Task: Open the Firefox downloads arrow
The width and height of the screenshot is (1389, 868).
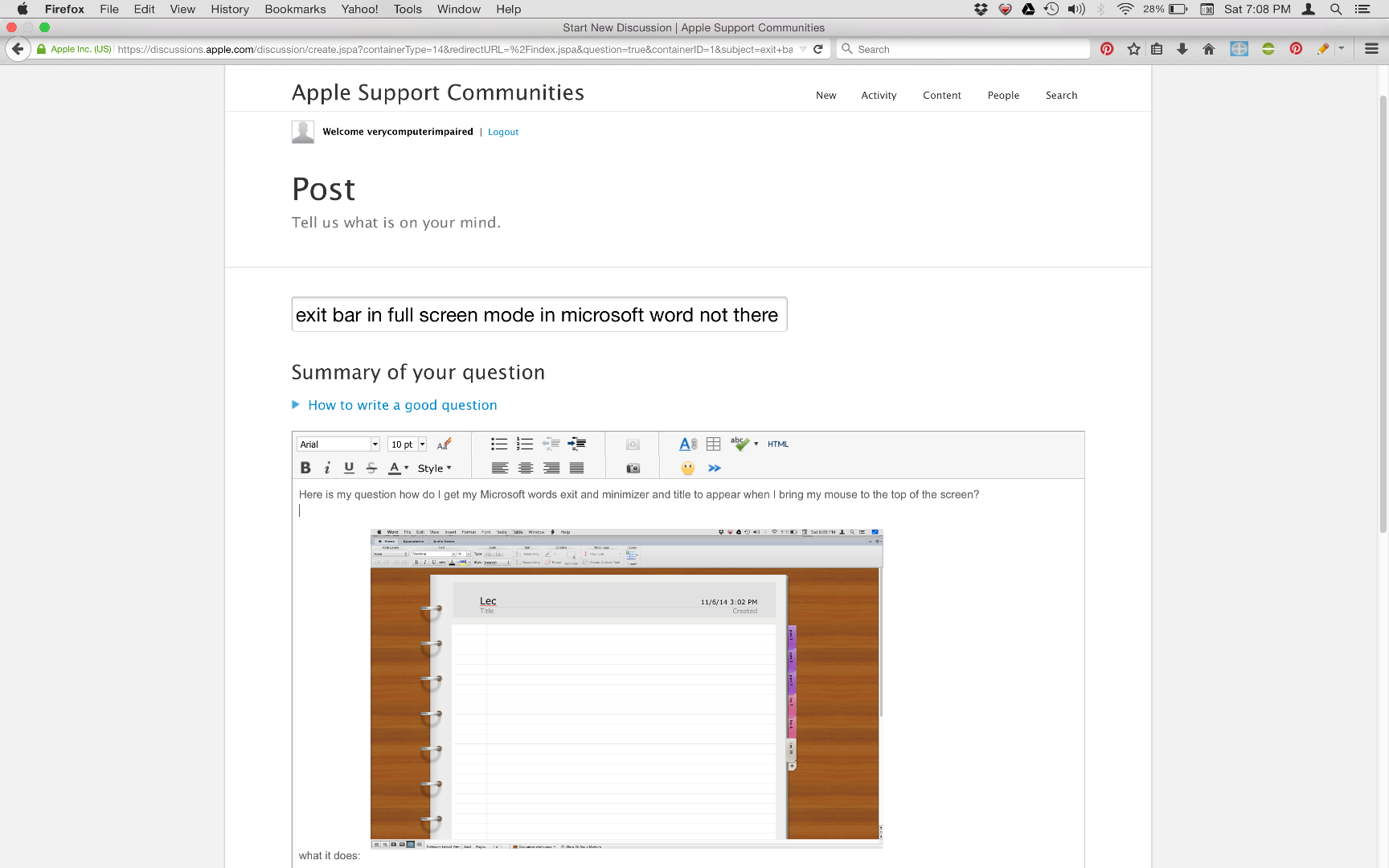Action: coord(1182,49)
